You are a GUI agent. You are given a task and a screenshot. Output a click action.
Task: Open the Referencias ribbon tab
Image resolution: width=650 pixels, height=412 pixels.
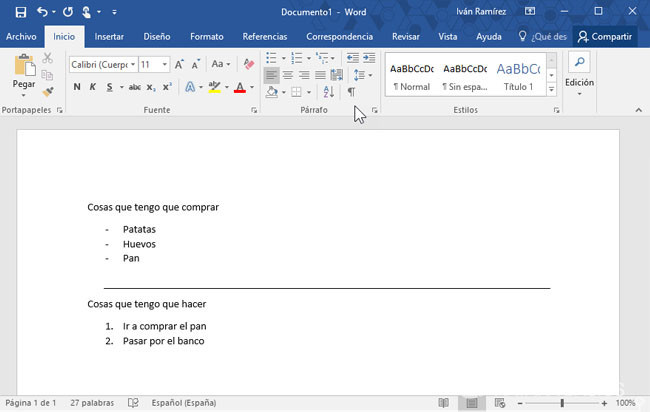265,36
